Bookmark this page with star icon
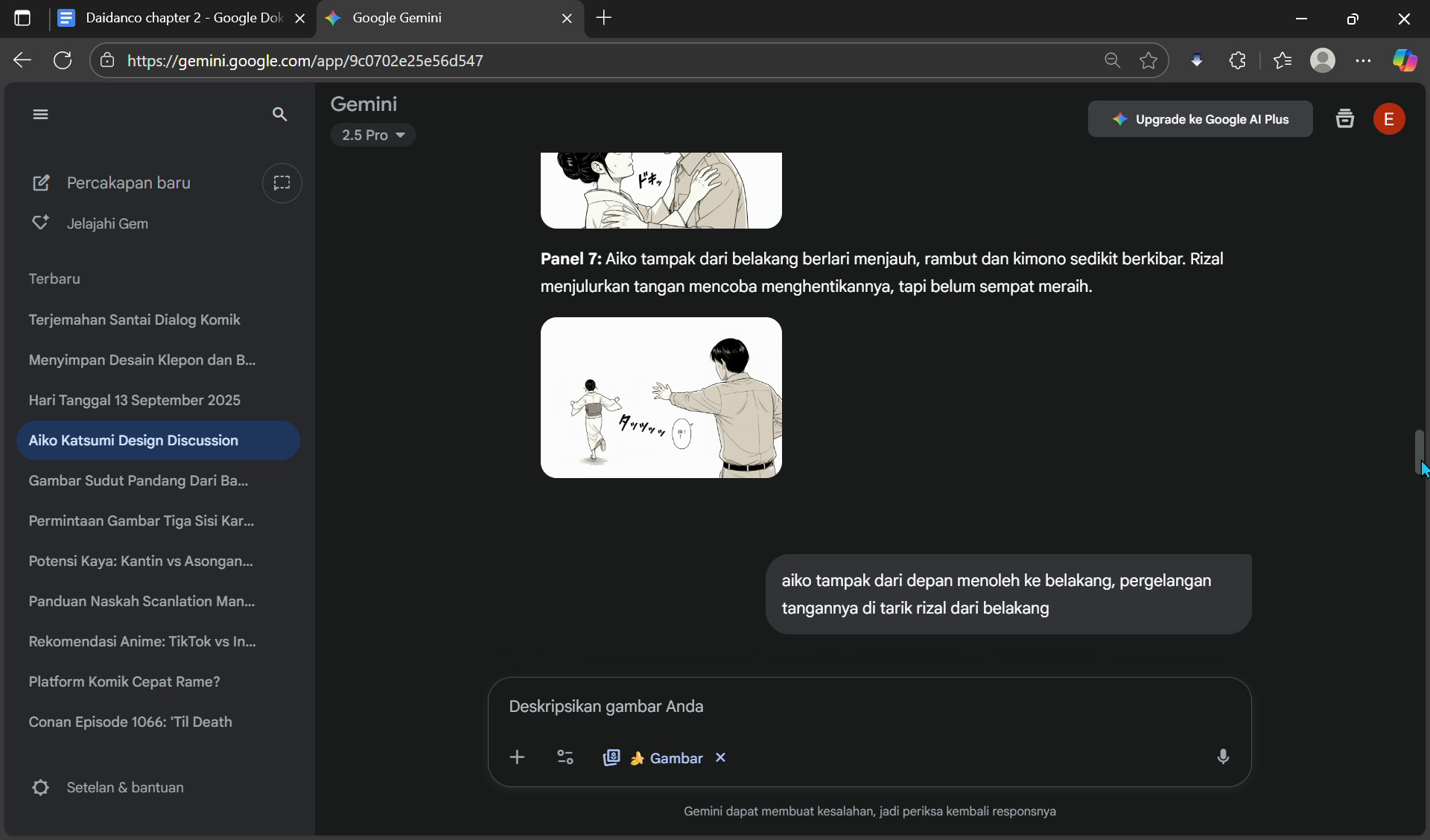 [1148, 60]
